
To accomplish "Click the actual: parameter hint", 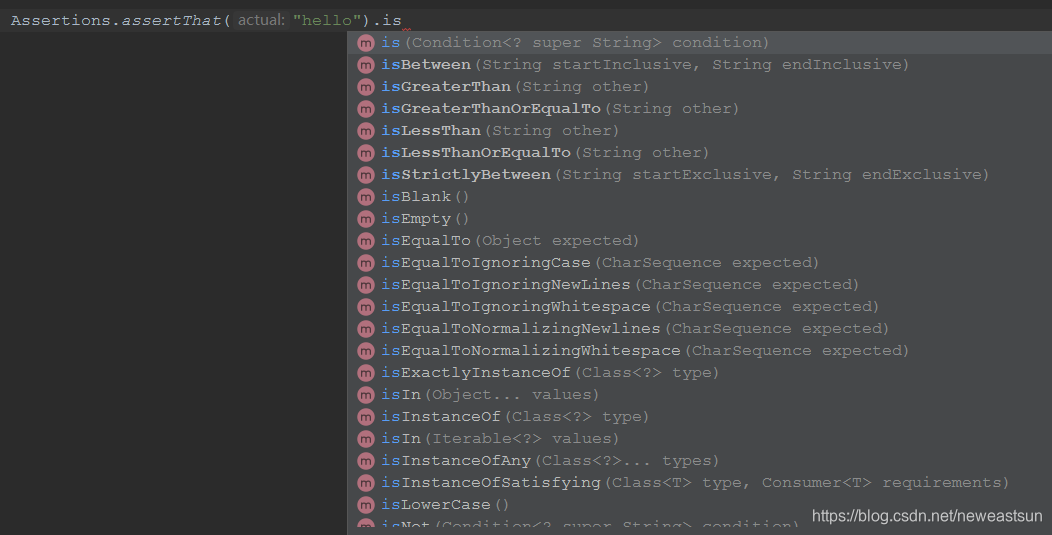I will pos(260,21).
